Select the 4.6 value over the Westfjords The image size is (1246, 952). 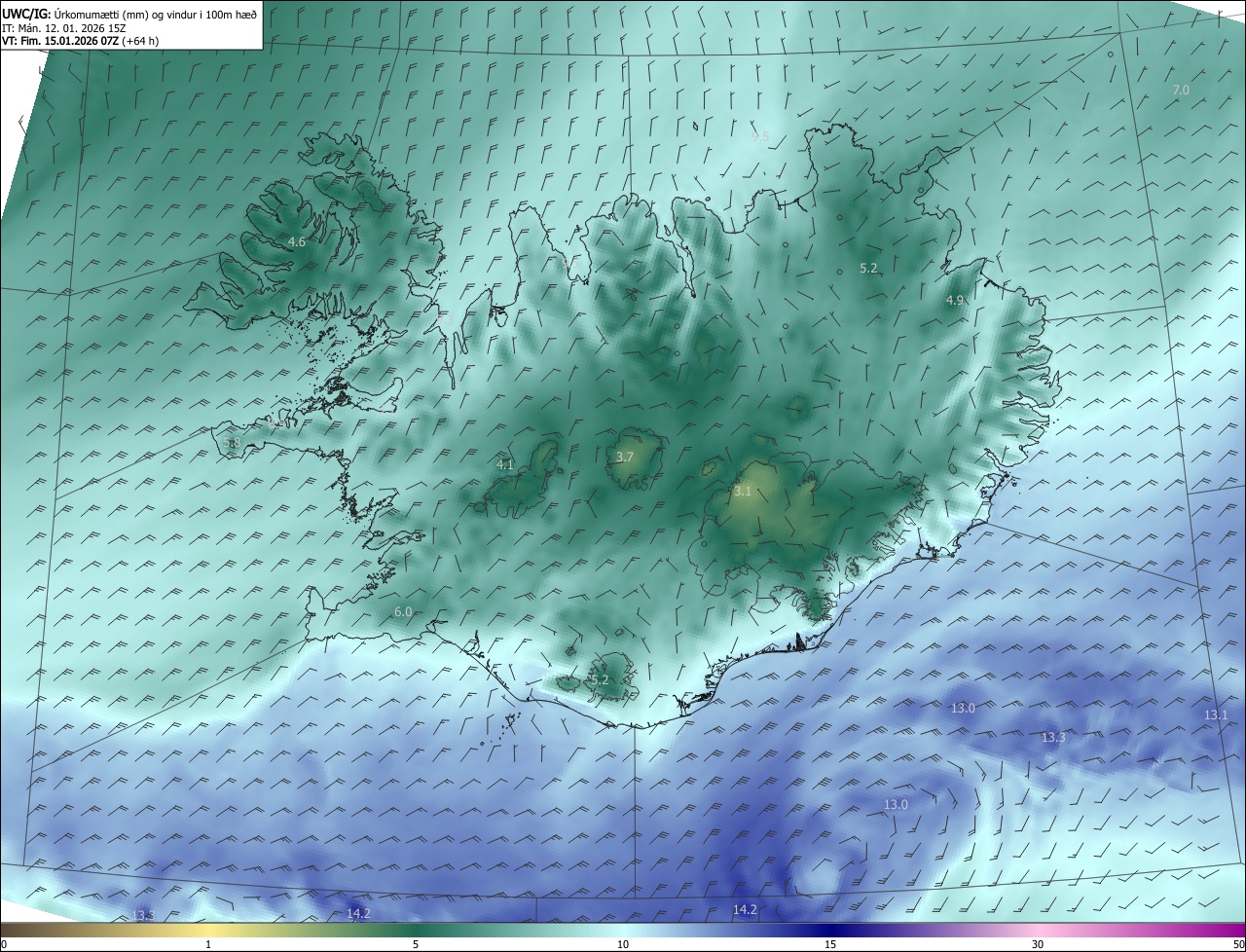coord(297,241)
